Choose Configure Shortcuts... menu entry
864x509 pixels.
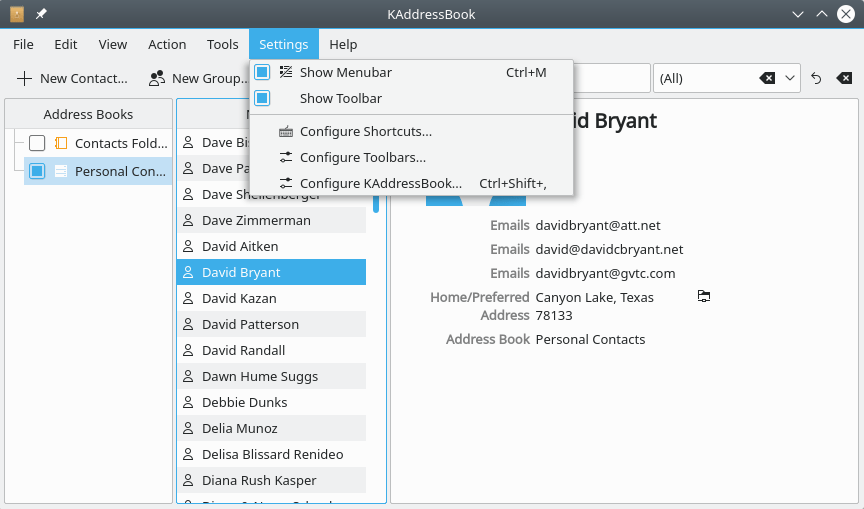(x=412, y=131)
